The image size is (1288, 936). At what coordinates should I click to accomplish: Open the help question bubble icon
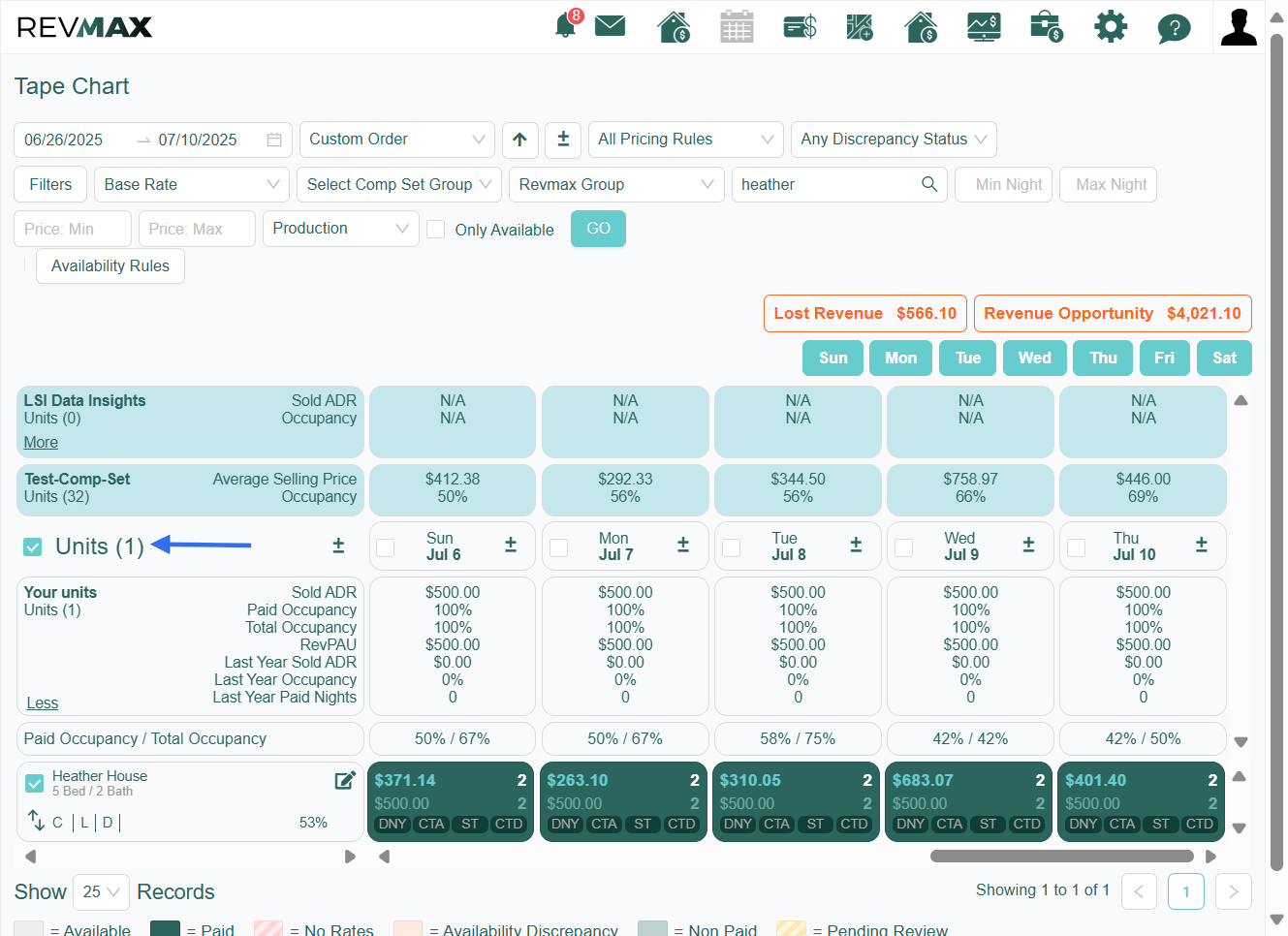tap(1174, 27)
